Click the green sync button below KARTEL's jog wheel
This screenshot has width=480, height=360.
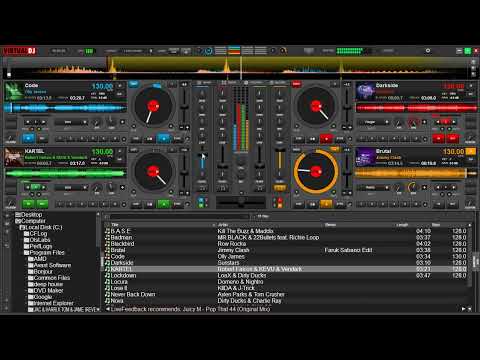[163, 203]
